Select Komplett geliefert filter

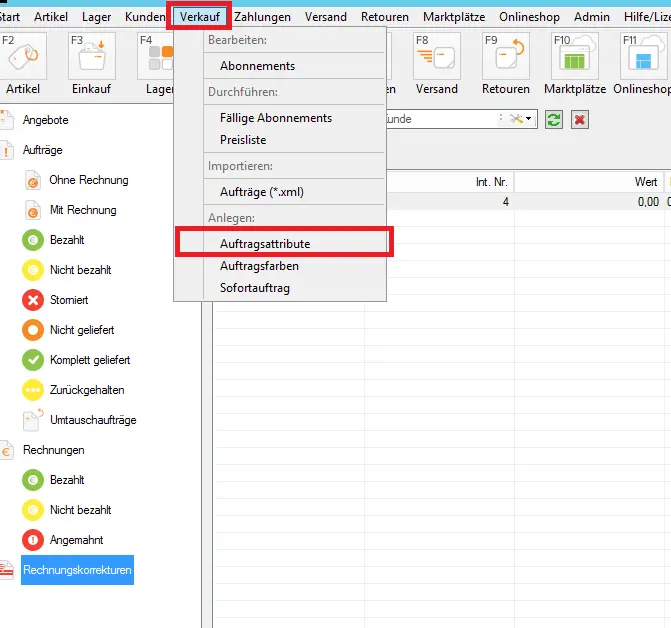click(90, 360)
